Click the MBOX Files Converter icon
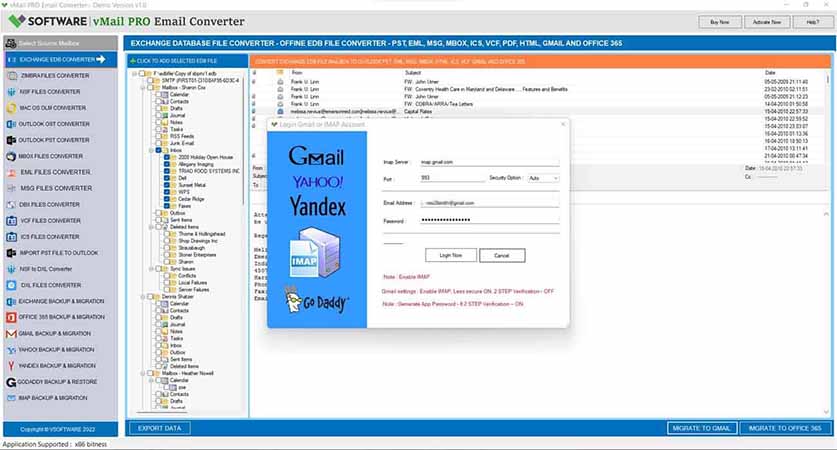The width and height of the screenshot is (837, 450). click(11, 156)
